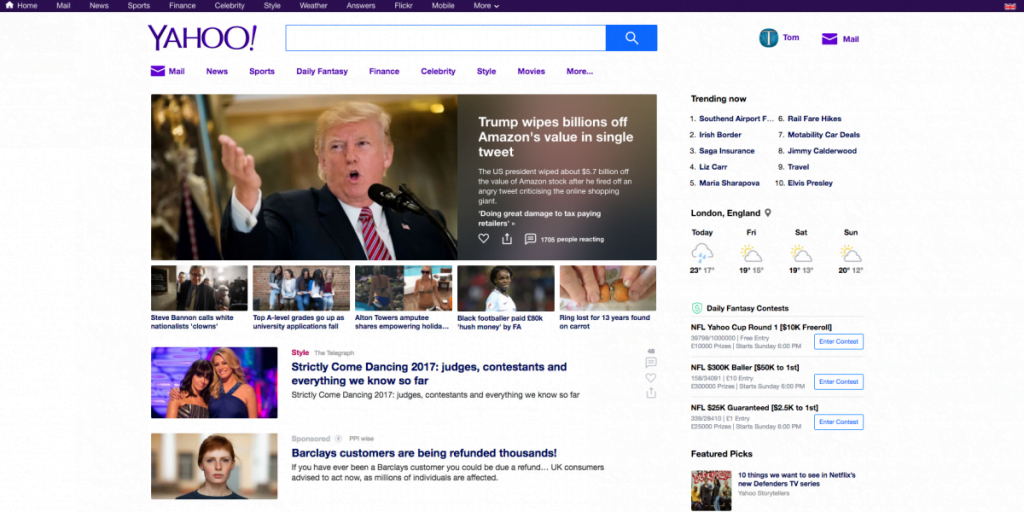Image resolution: width=1024 pixels, height=512 pixels.
Task: Open Steve Bannon story thumbnail
Action: click(x=199, y=288)
